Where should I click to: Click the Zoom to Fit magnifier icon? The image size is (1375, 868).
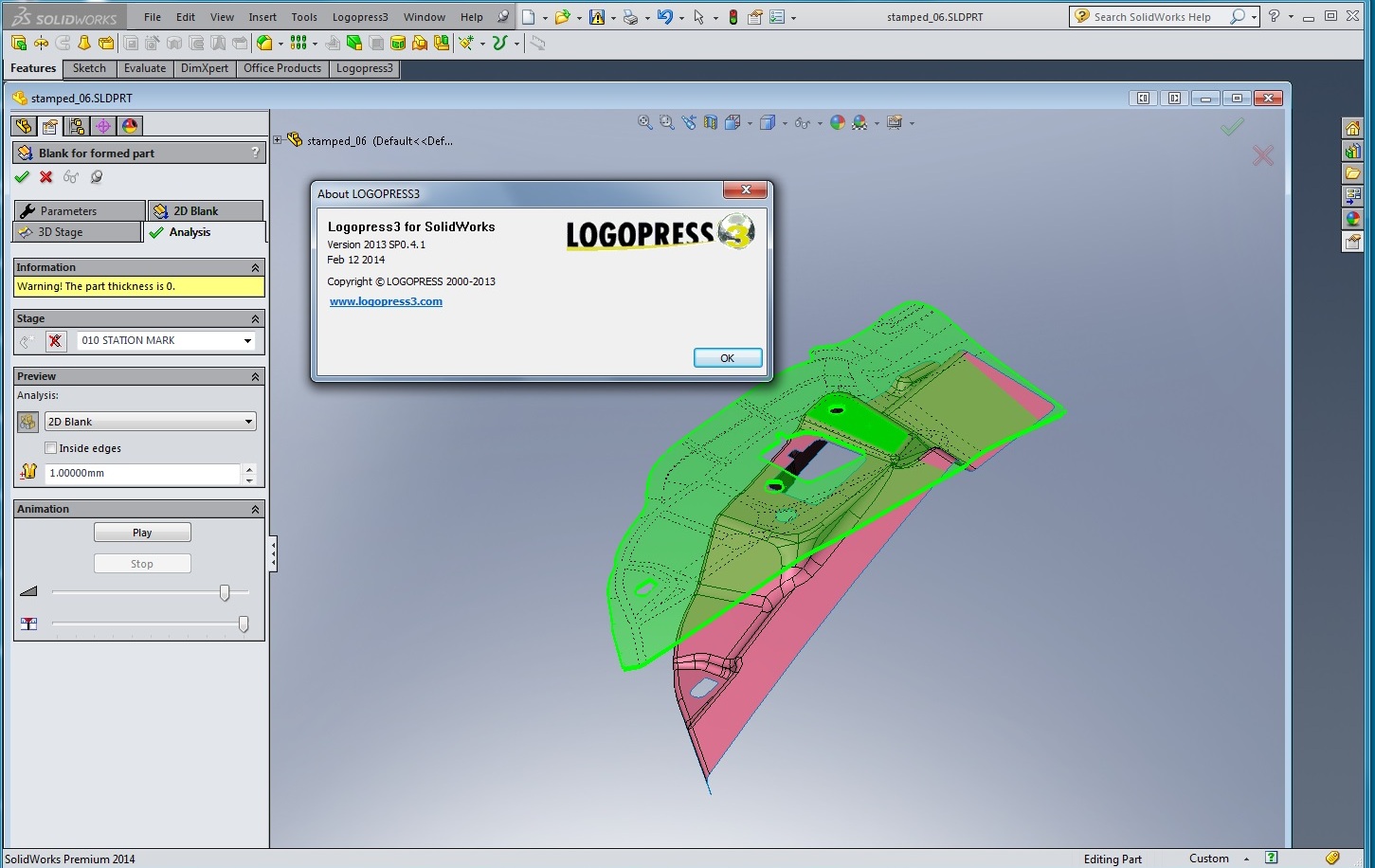(644, 122)
